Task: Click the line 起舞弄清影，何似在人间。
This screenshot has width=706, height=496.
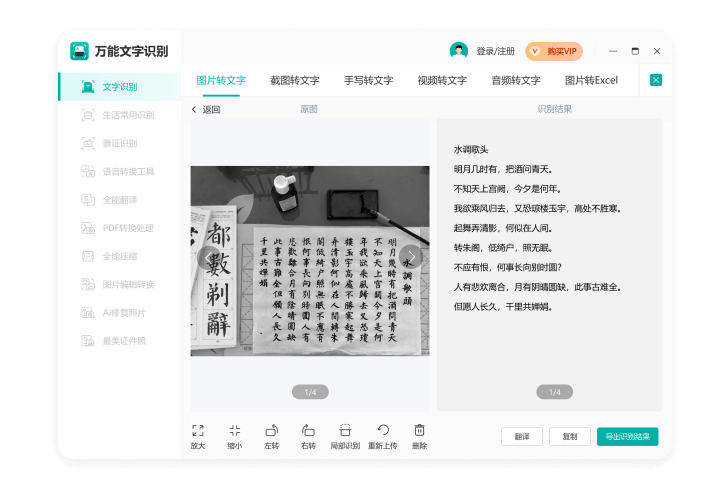Action: (503, 228)
